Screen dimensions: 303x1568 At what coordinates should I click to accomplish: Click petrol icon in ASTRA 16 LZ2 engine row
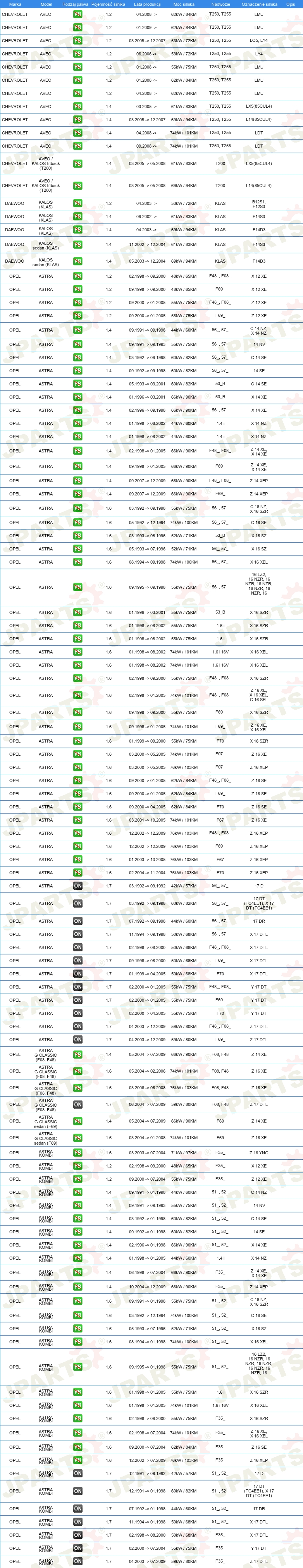point(77,587)
